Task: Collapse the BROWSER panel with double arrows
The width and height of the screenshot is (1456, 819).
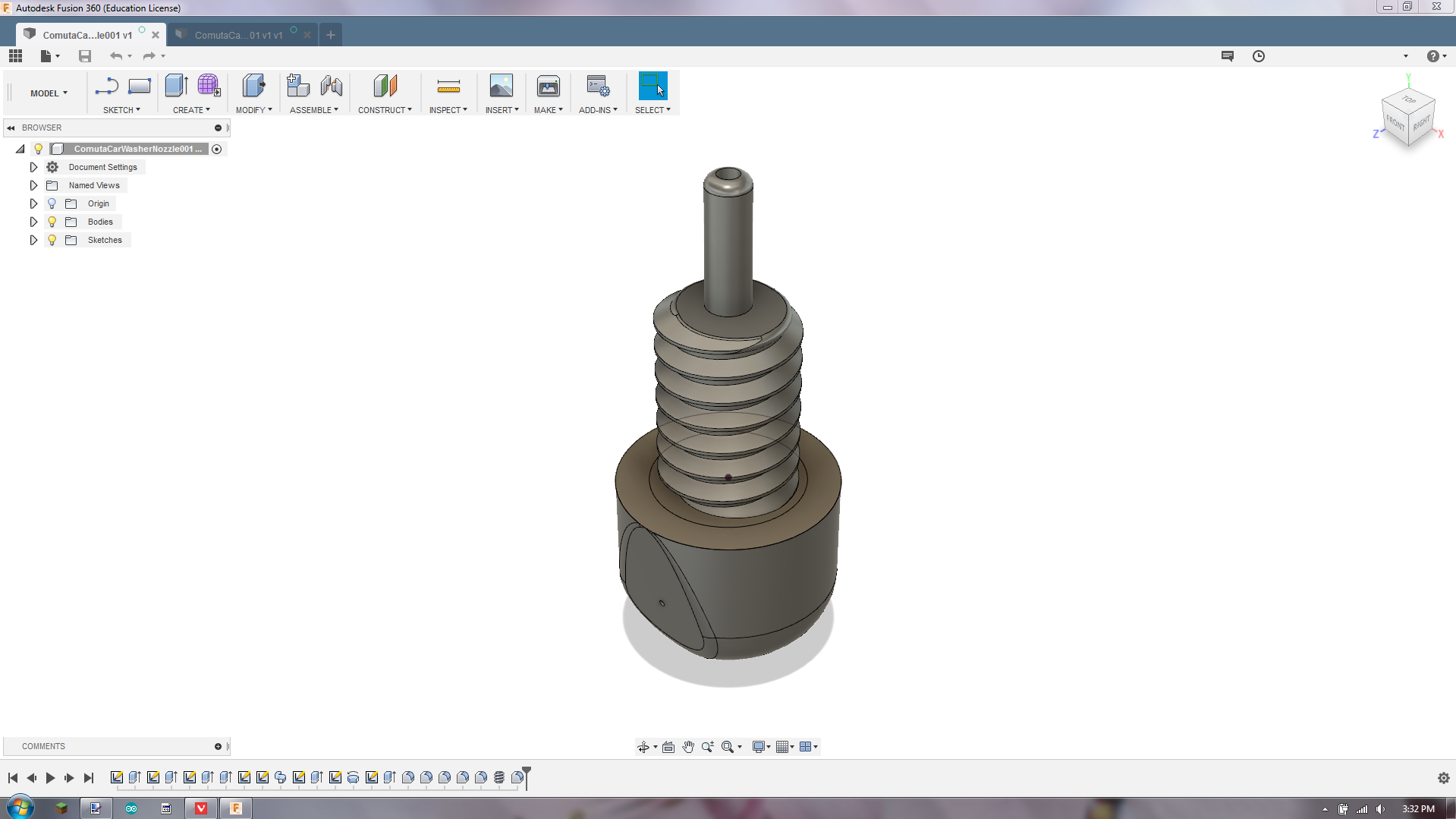Action: 11,128
